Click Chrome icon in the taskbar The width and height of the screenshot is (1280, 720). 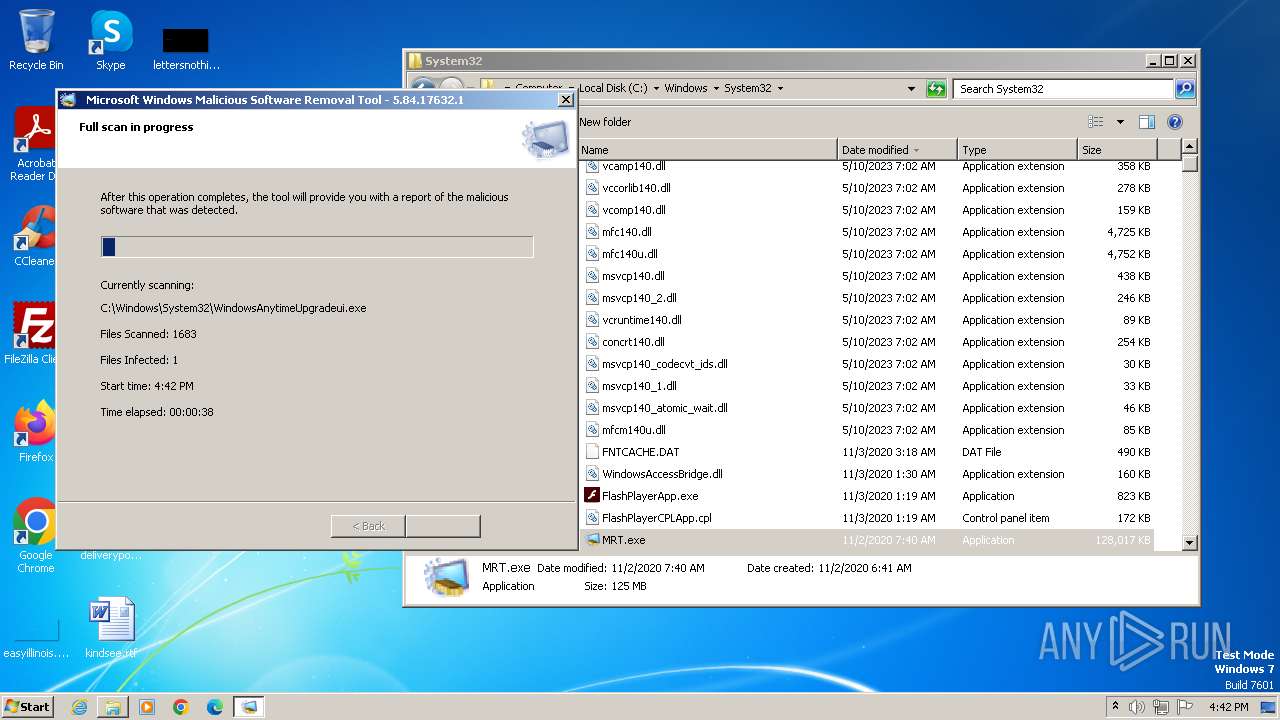(181, 707)
